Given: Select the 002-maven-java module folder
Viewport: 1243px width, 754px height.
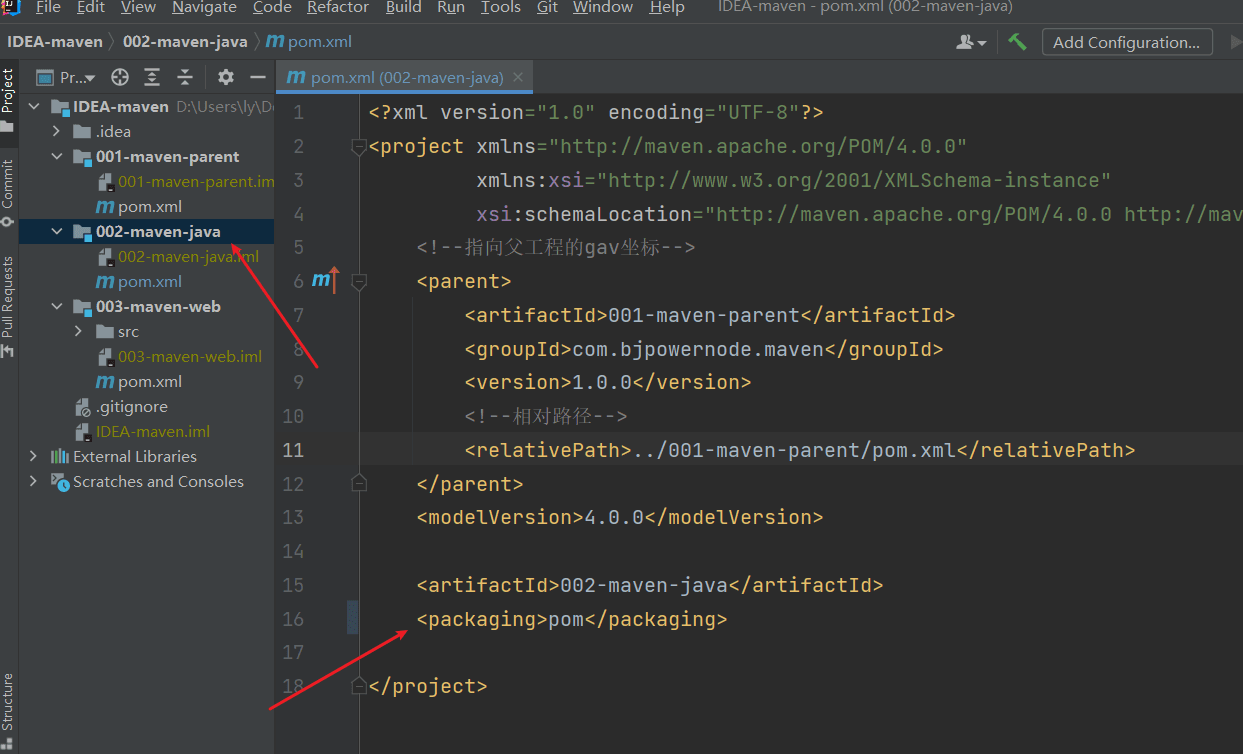Looking at the screenshot, I should pyautogui.click(x=146, y=232).
